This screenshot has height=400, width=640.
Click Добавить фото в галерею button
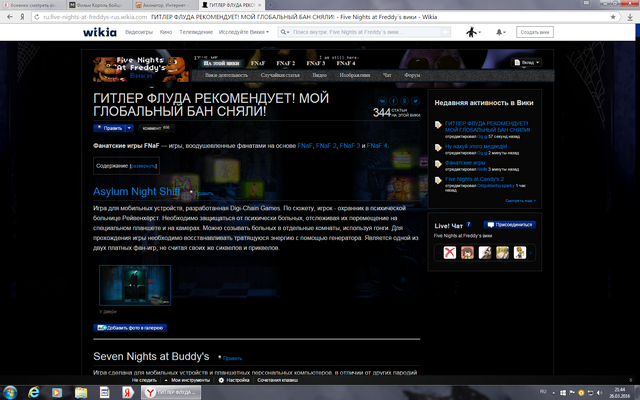[130, 328]
